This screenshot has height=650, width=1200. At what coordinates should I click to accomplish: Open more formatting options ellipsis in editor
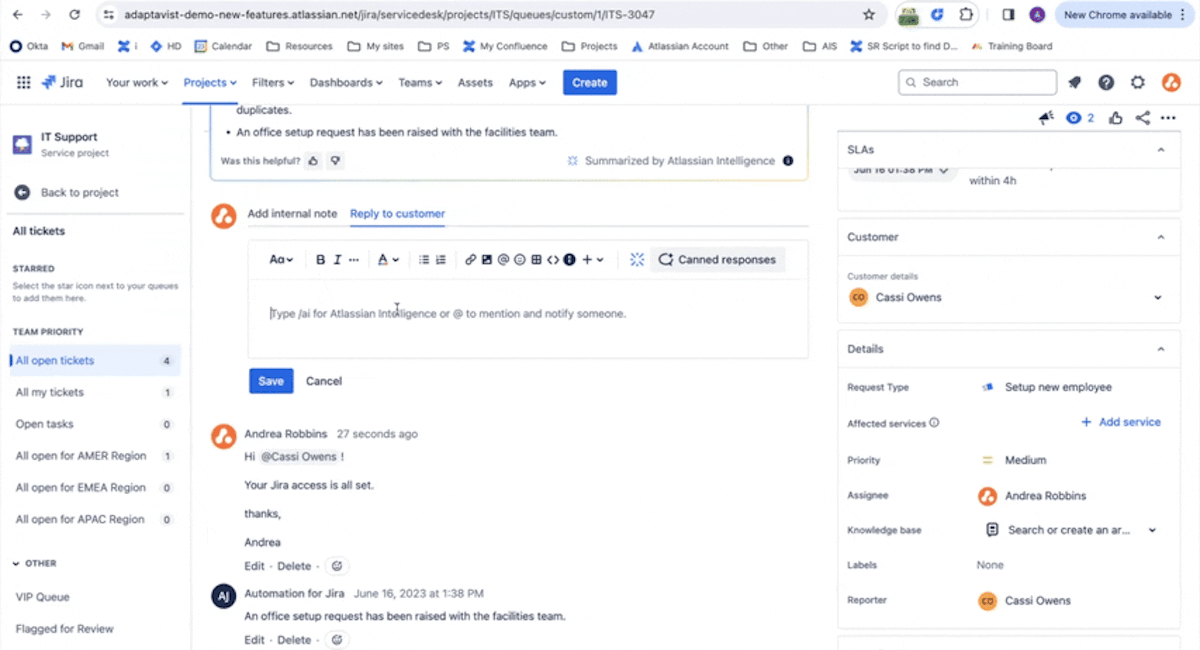click(354, 260)
